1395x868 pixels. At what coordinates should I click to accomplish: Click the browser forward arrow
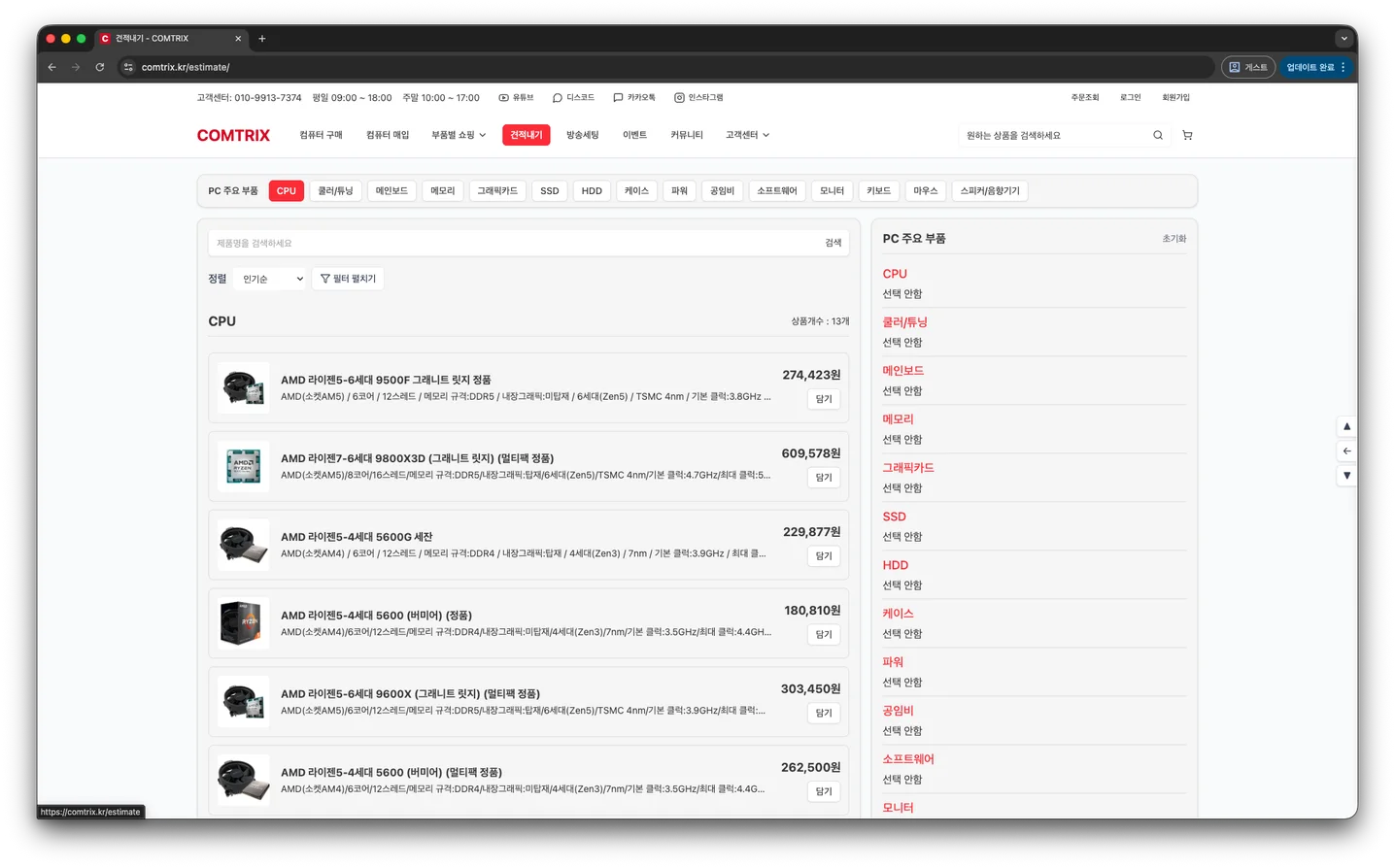click(76, 67)
